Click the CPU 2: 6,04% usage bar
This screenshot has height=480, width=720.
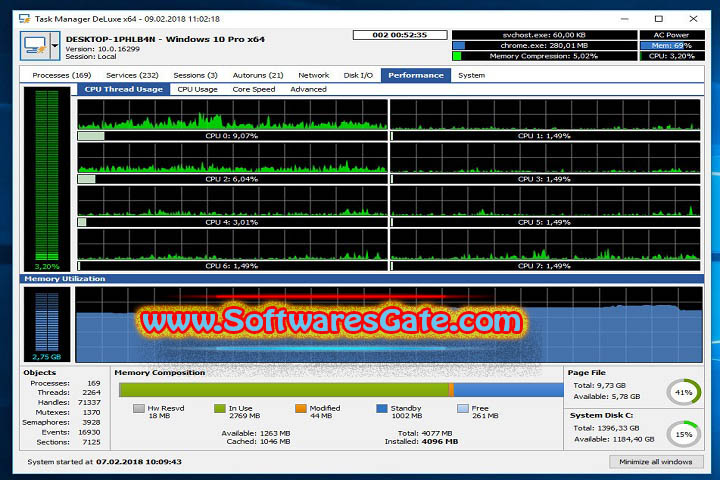pos(232,179)
